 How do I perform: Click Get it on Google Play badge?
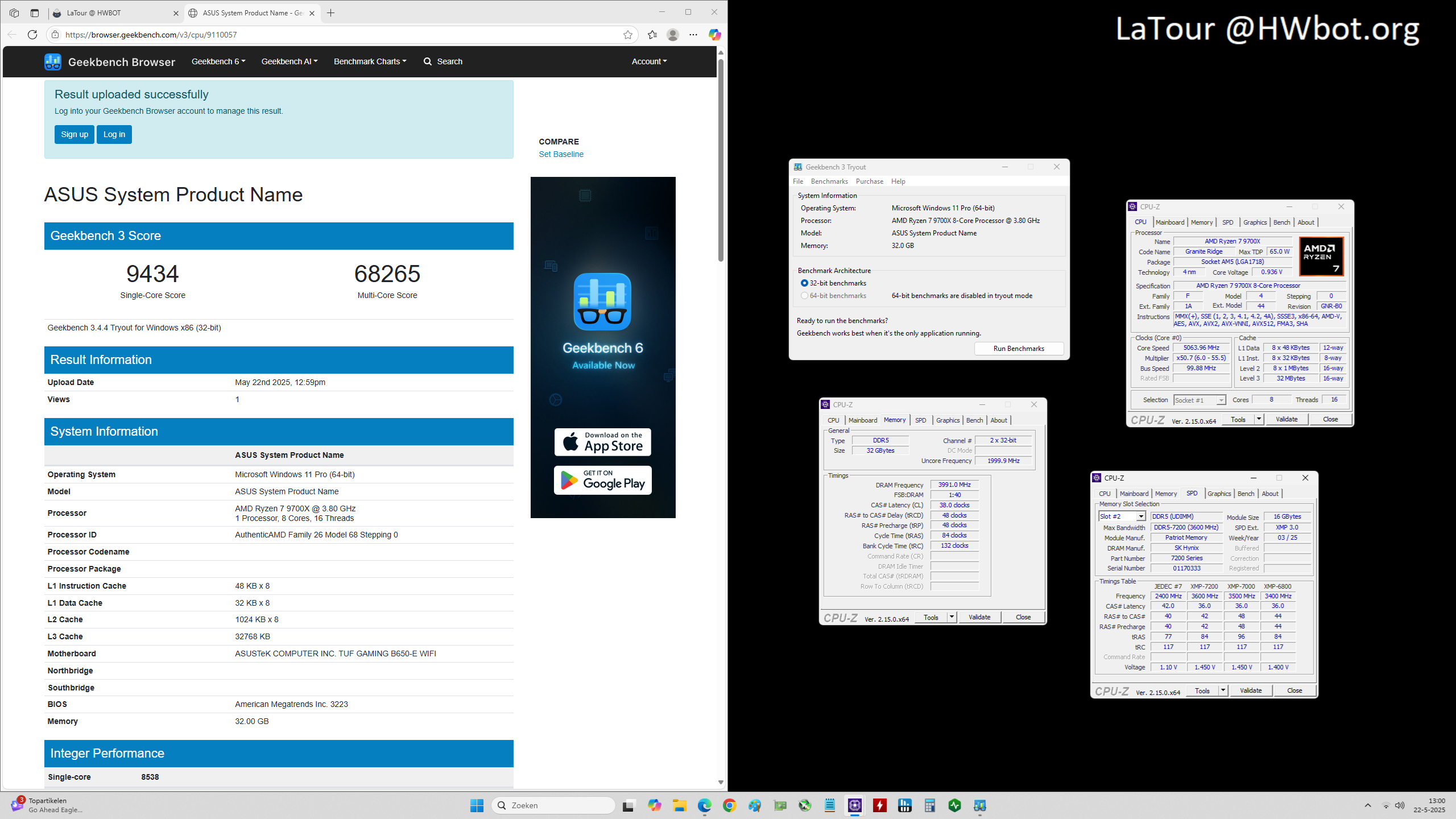(x=603, y=481)
